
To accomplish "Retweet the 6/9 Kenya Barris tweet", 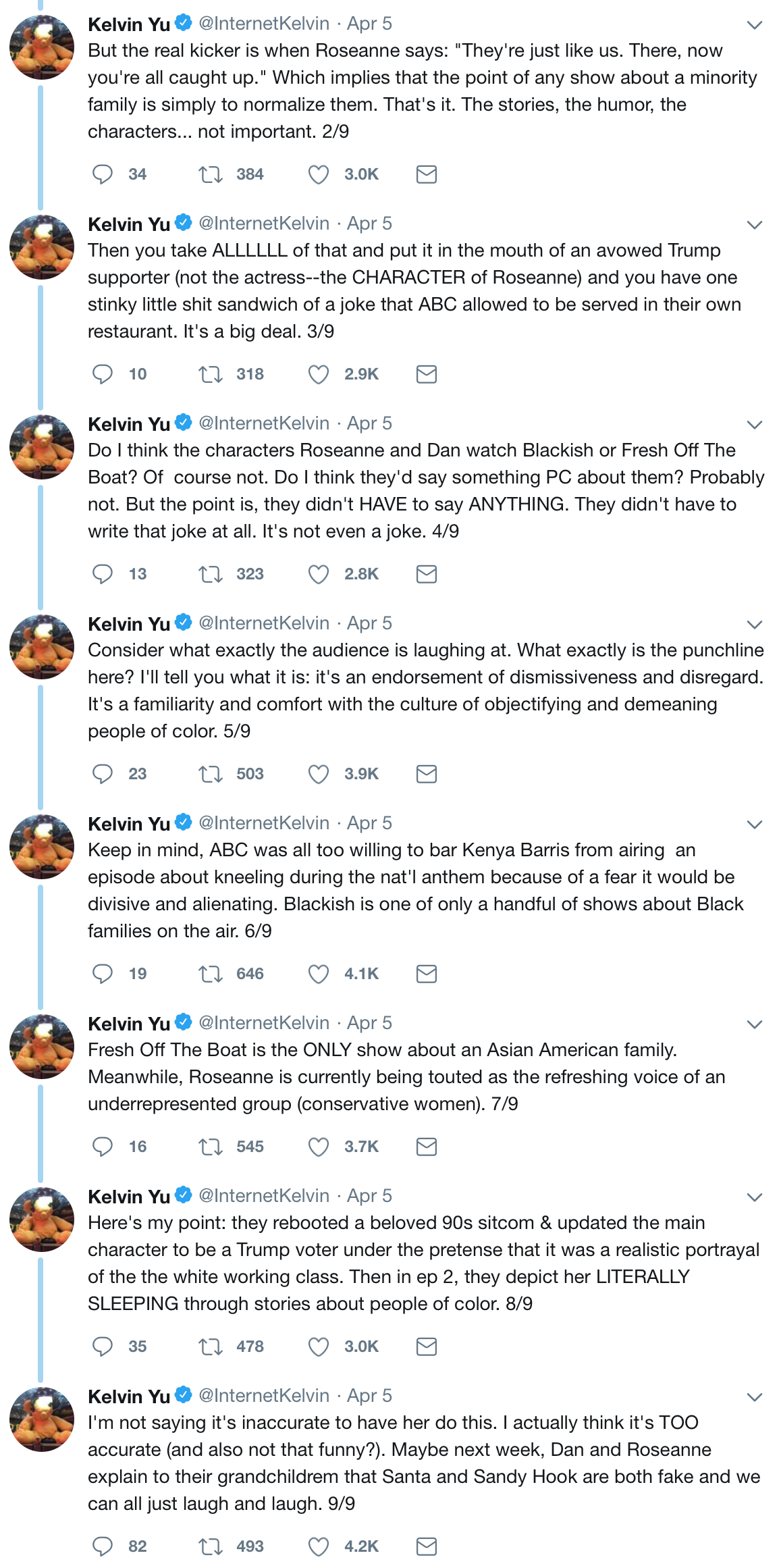I will pos(211,974).
